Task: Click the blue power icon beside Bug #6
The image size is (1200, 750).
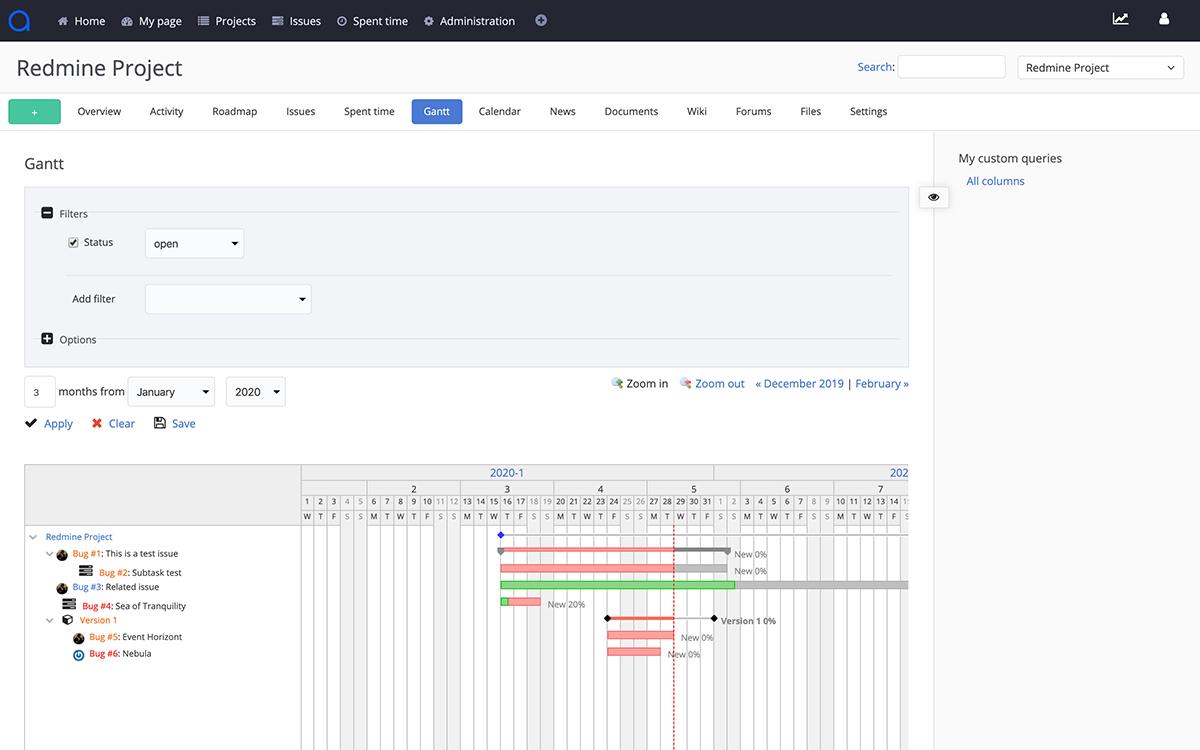Action: click(79, 655)
